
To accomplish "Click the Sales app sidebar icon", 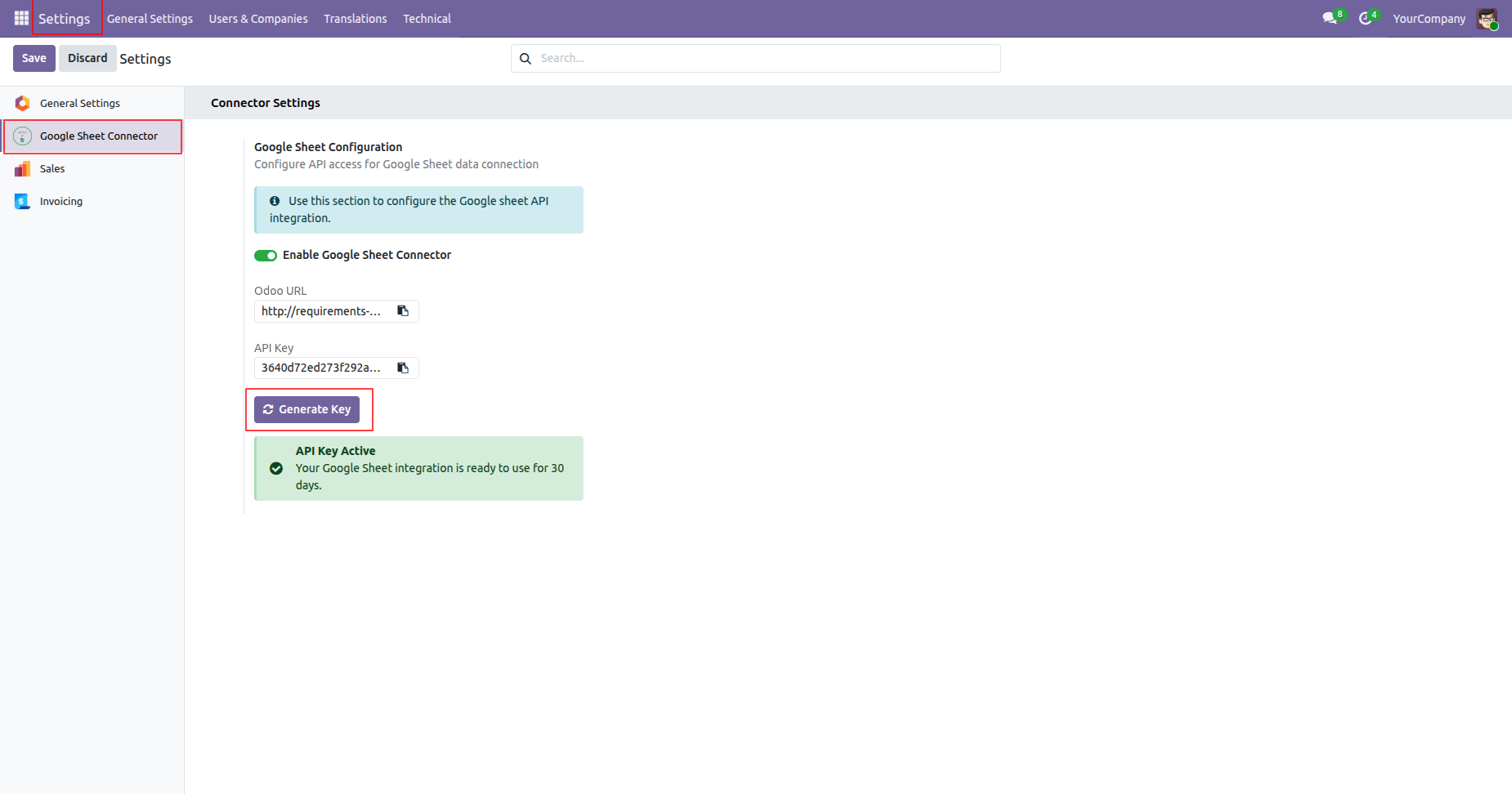I will point(22,168).
